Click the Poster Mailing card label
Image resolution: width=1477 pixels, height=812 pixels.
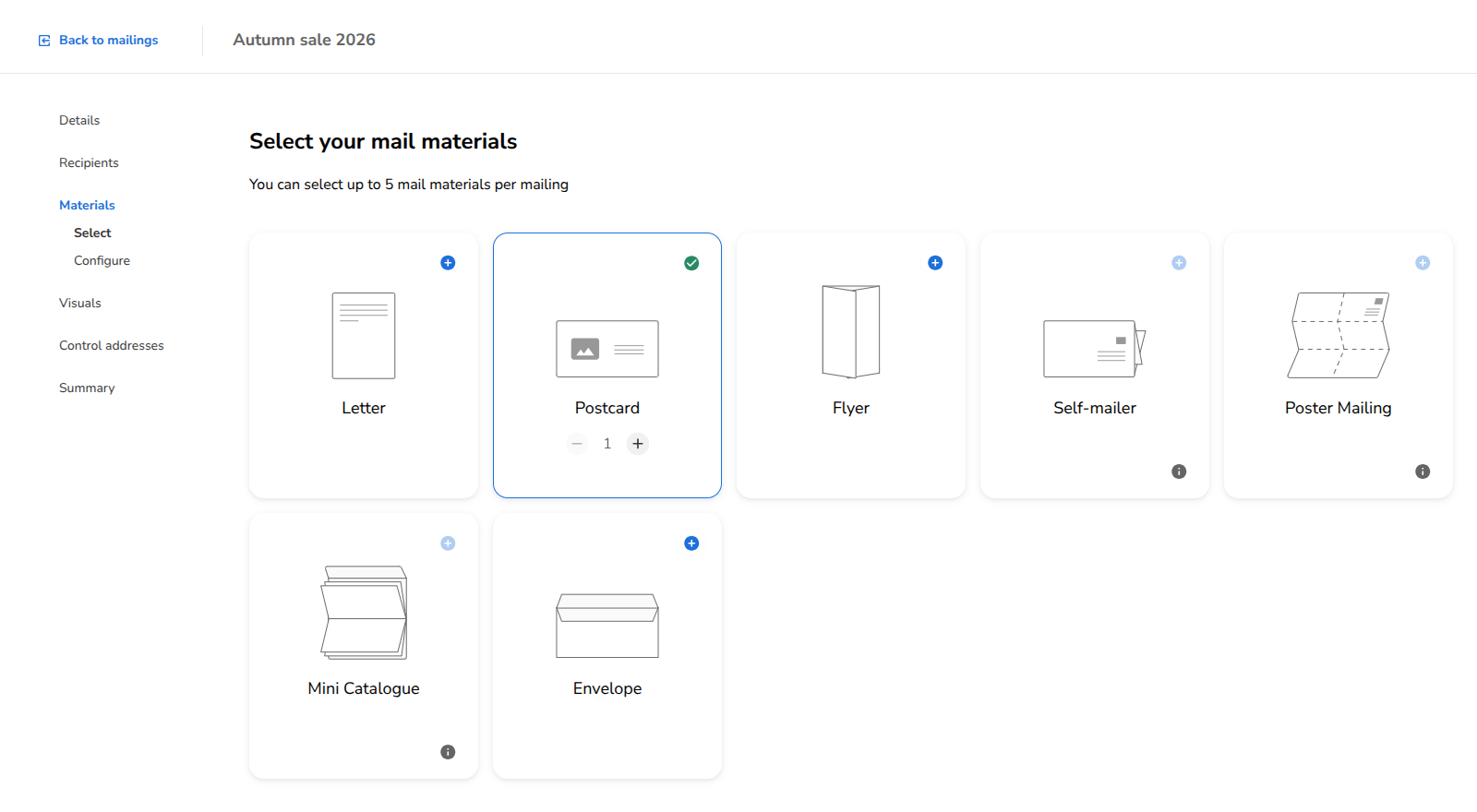(x=1339, y=408)
